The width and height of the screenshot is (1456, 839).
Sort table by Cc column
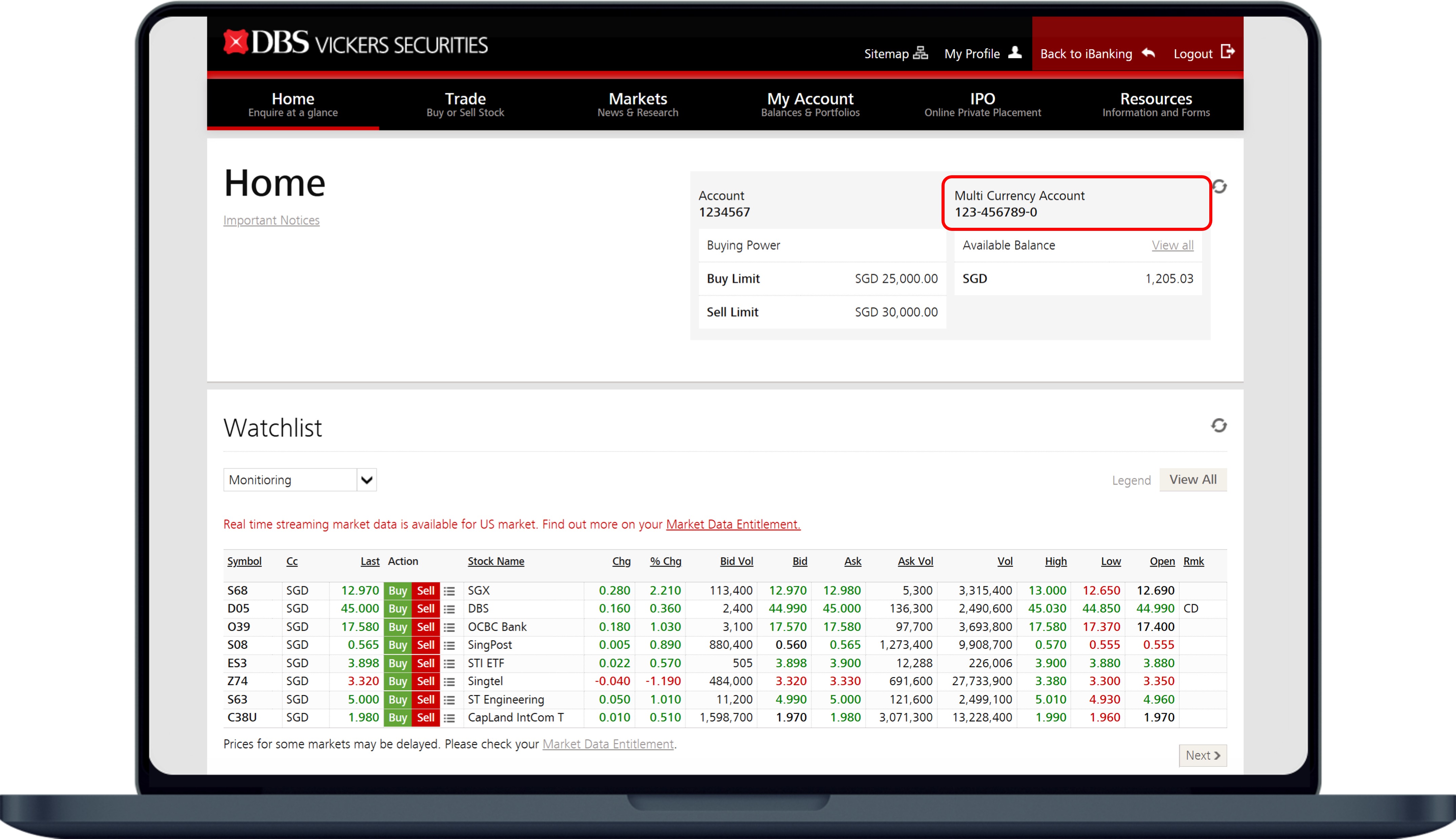click(x=292, y=561)
